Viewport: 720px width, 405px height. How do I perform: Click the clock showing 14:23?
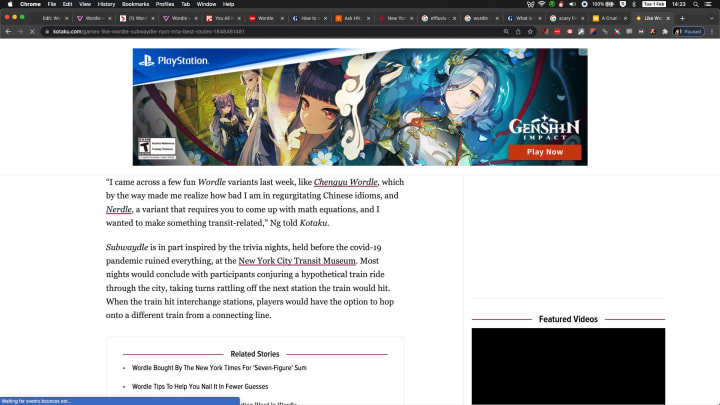pos(679,4)
